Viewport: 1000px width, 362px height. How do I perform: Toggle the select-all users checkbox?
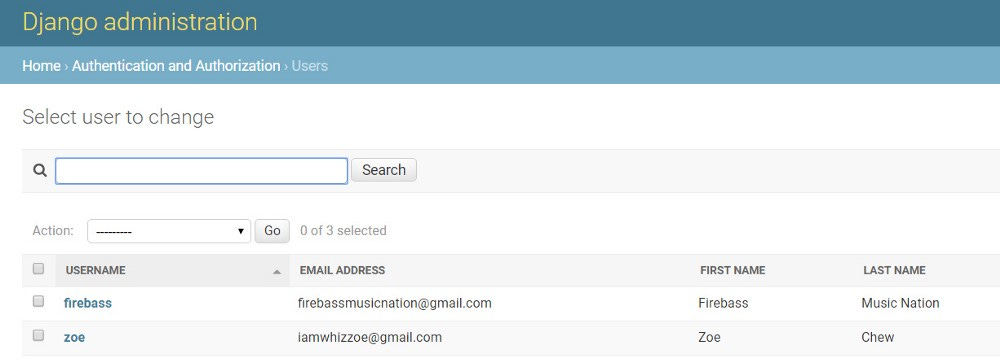(38, 269)
